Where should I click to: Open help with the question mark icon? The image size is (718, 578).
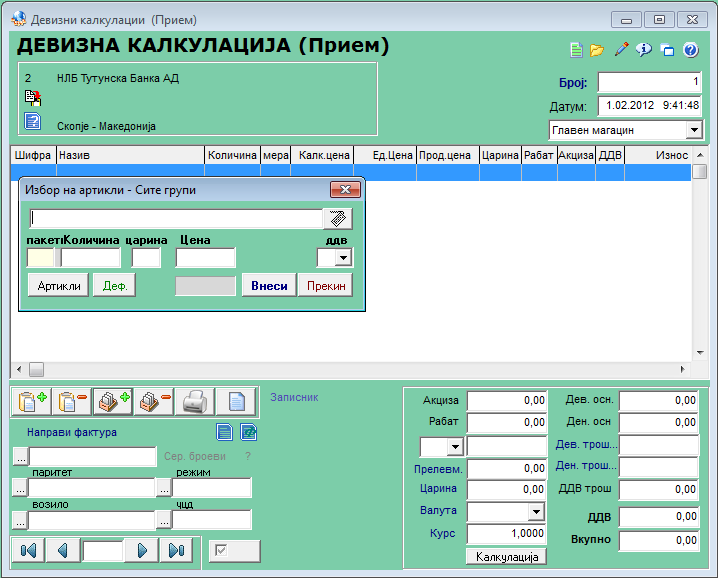point(691,49)
